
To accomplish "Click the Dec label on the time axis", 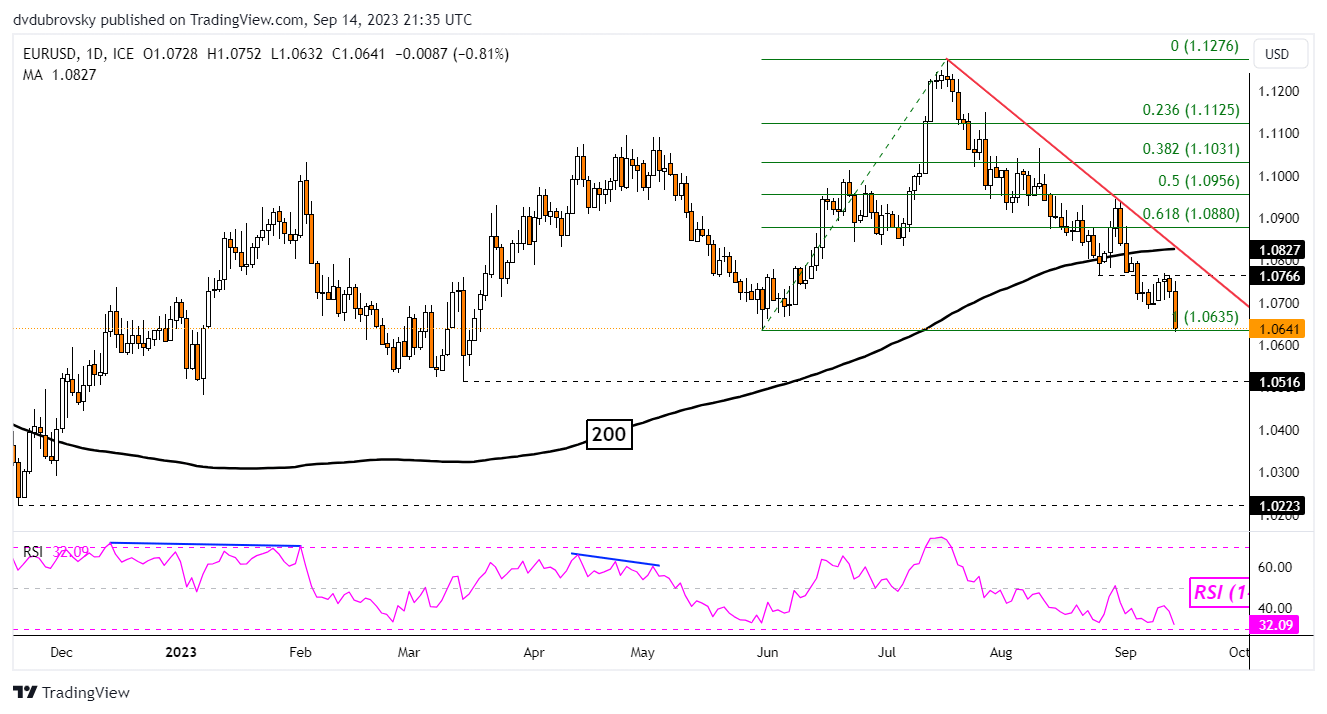I will (x=62, y=652).
